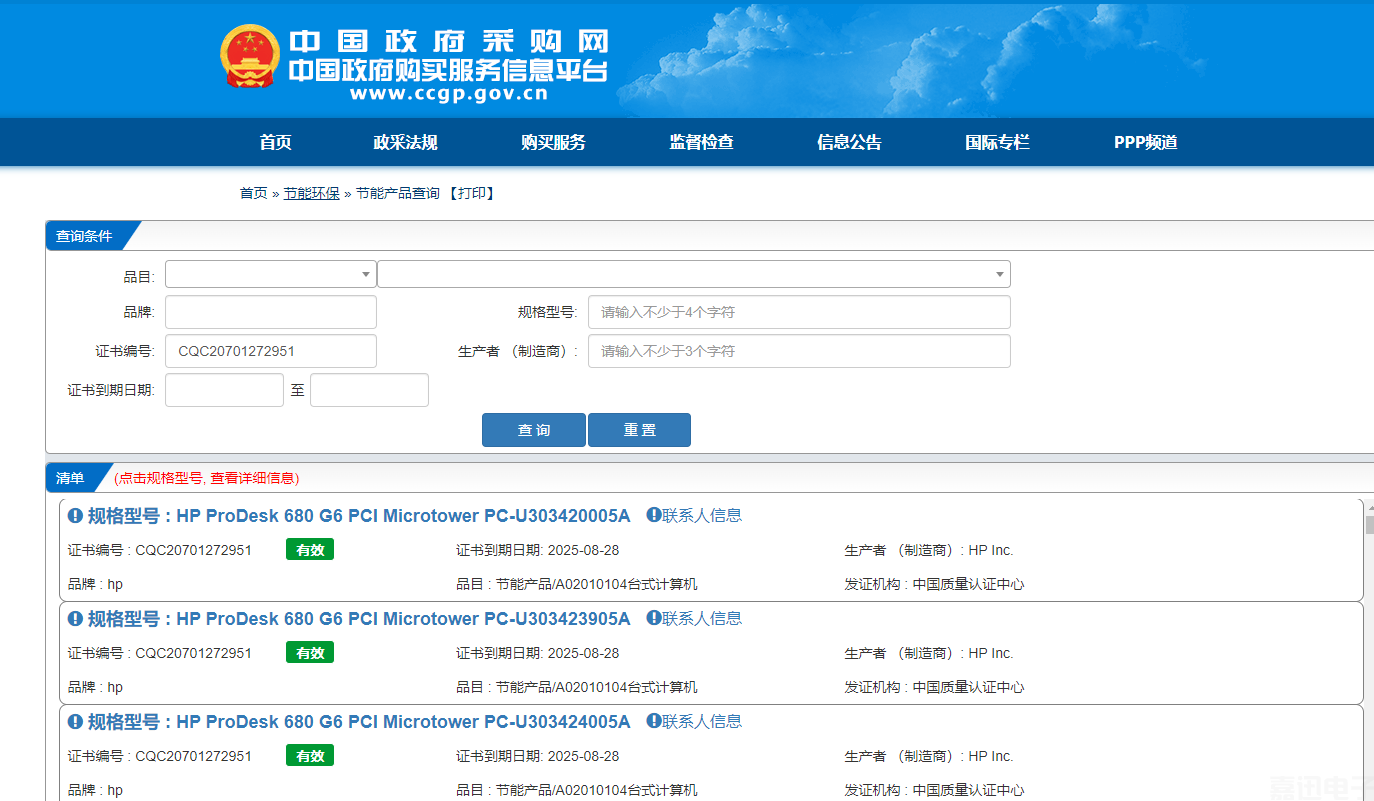Open the 政采法规 nav menu item
Viewport: 1374px width, 801px height.
[405, 142]
